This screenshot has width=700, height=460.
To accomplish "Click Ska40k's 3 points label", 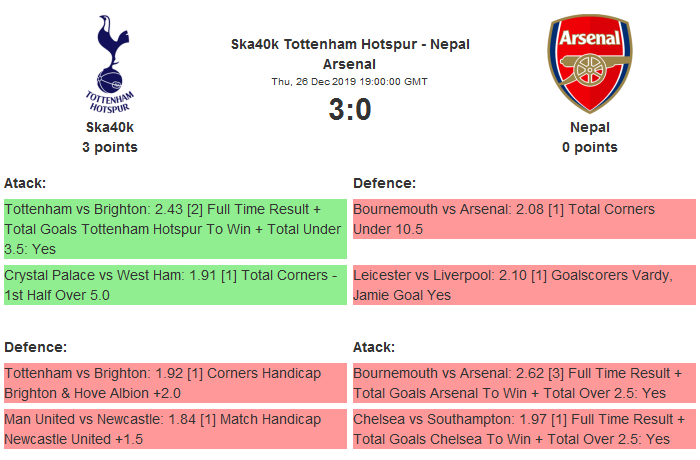I will coord(110,147).
